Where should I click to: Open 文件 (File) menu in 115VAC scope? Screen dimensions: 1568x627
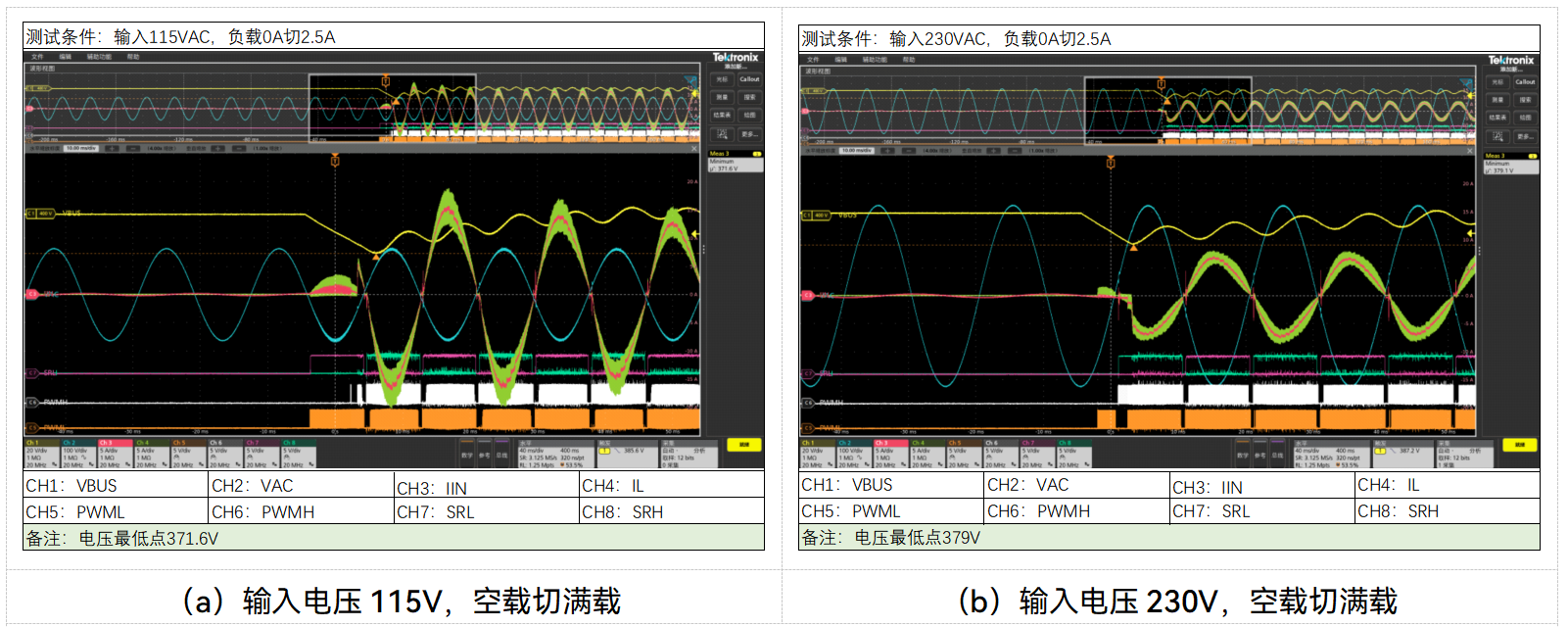37,57
